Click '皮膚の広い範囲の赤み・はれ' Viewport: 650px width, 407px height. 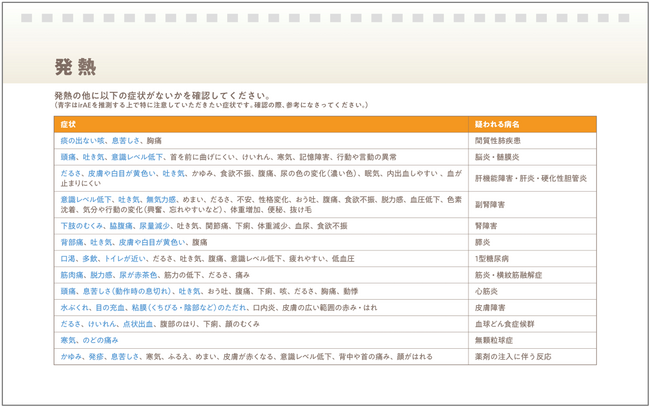[x=330, y=308]
